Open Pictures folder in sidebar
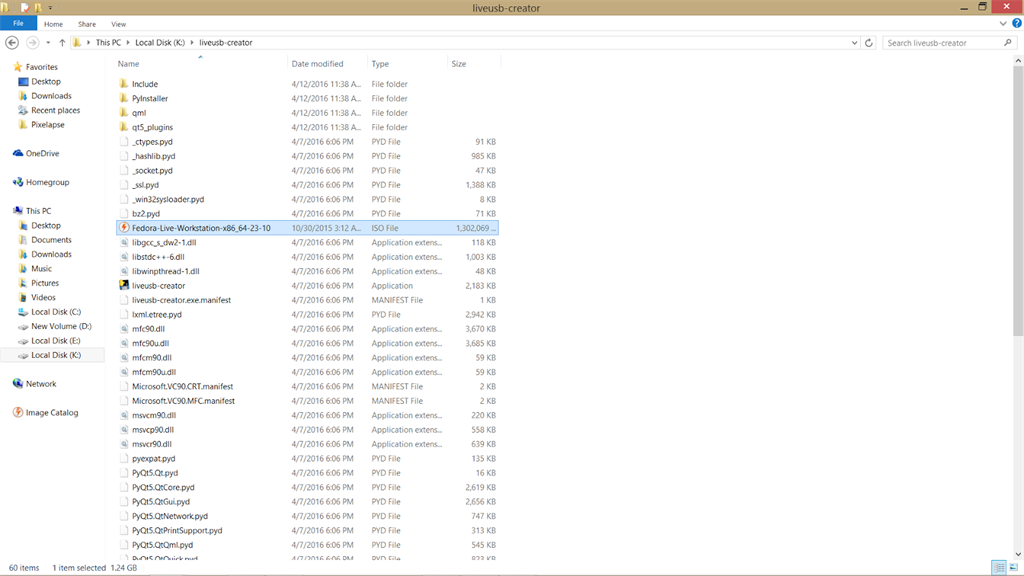This screenshot has height=576, width=1024. [x=45, y=283]
